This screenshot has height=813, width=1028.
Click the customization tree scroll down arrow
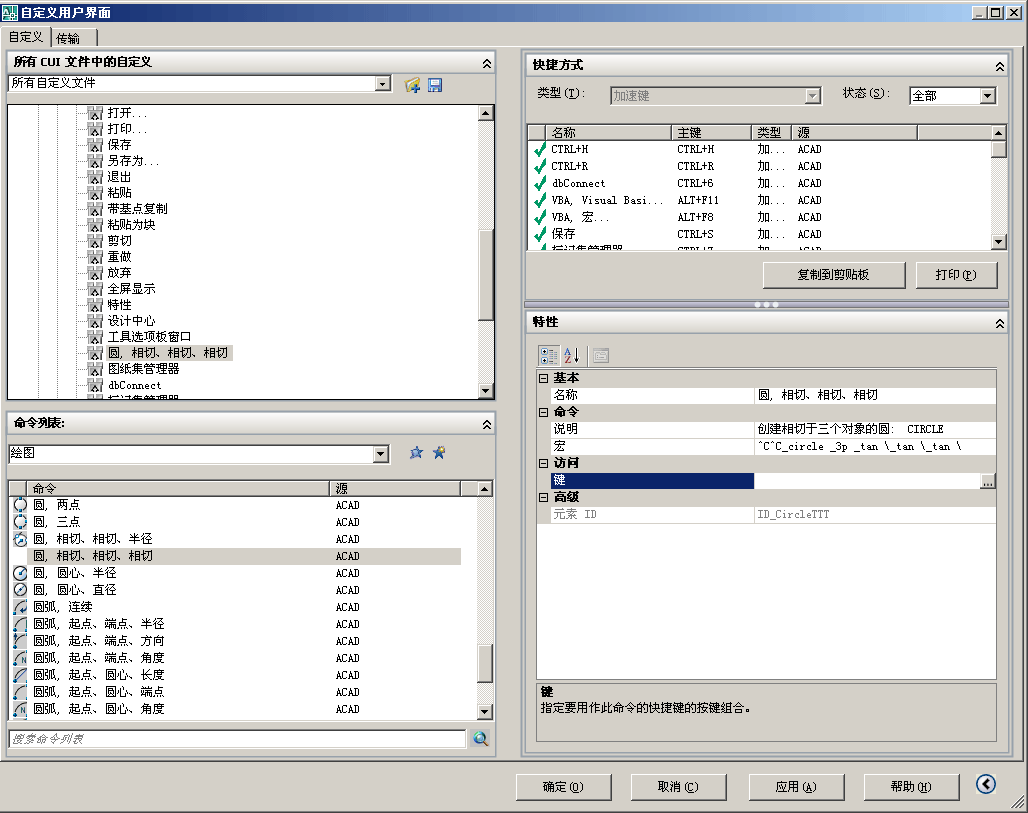[x=485, y=391]
